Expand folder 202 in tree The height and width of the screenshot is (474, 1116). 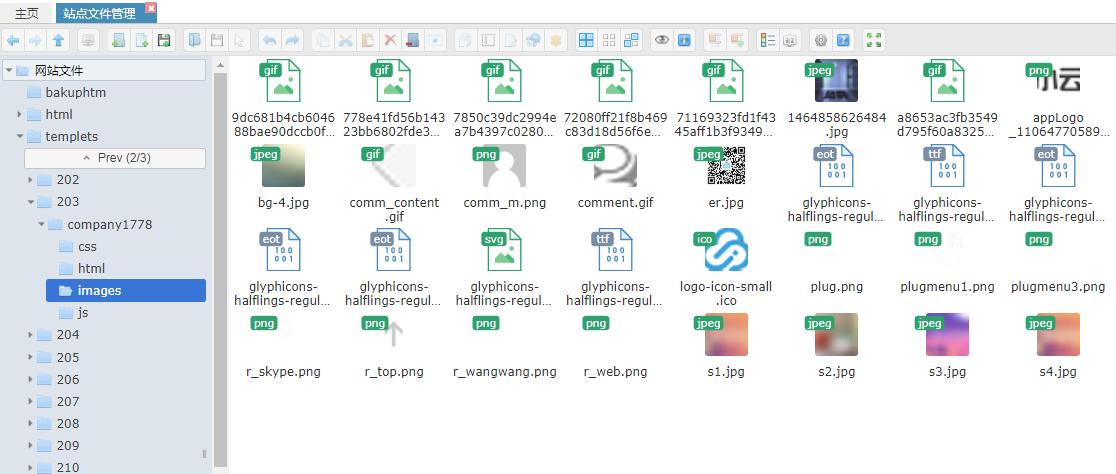point(30,180)
